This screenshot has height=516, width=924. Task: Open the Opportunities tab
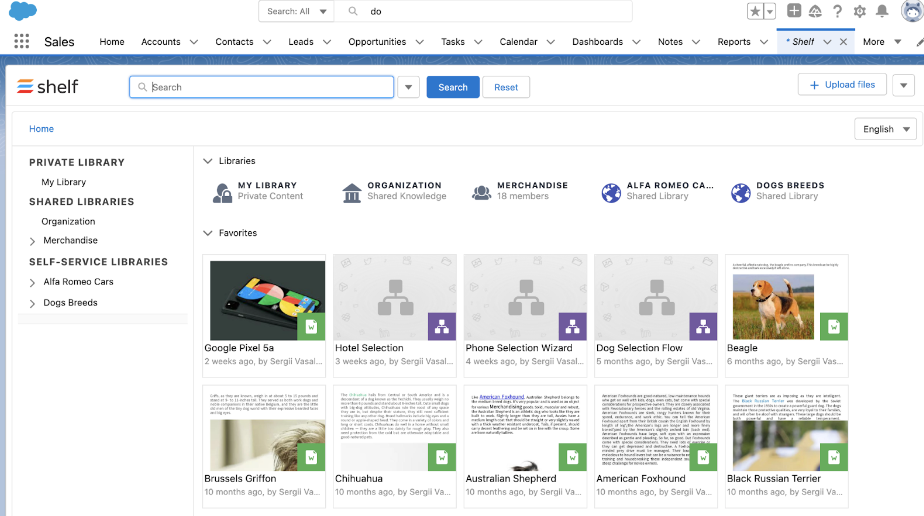coord(377,42)
